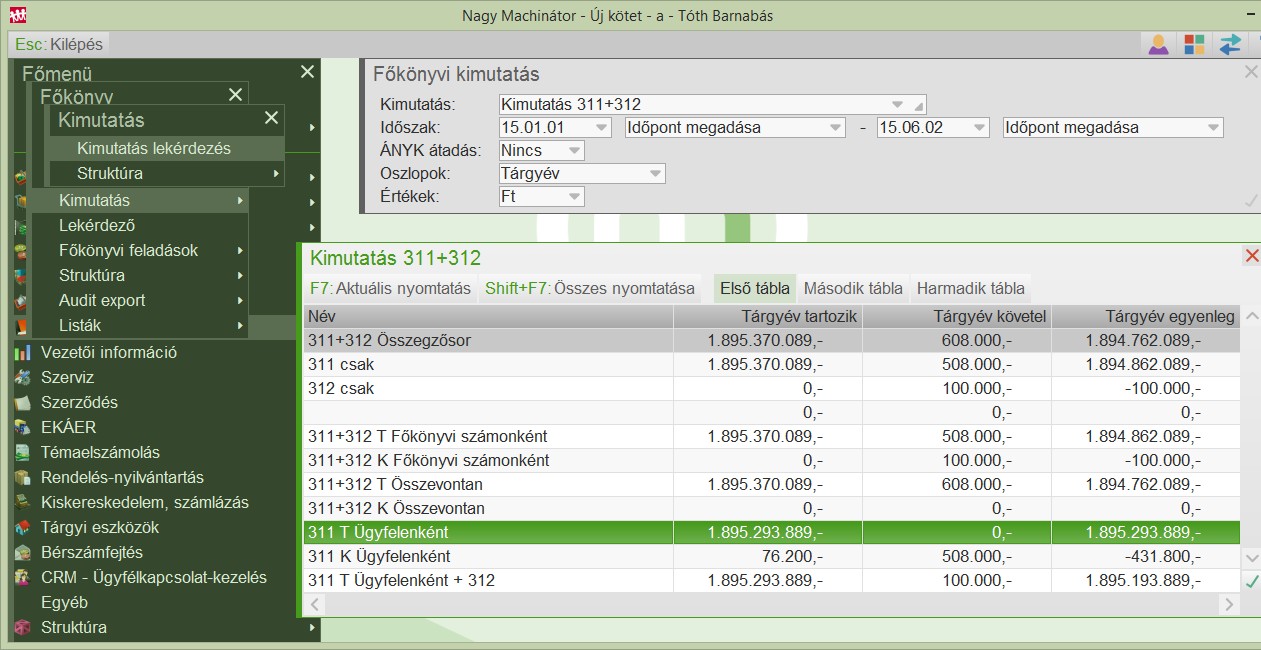The image size is (1261, 650).
Task: Click the Szerviz module icon
Action: pyautogui.click(x=23, y=377)
